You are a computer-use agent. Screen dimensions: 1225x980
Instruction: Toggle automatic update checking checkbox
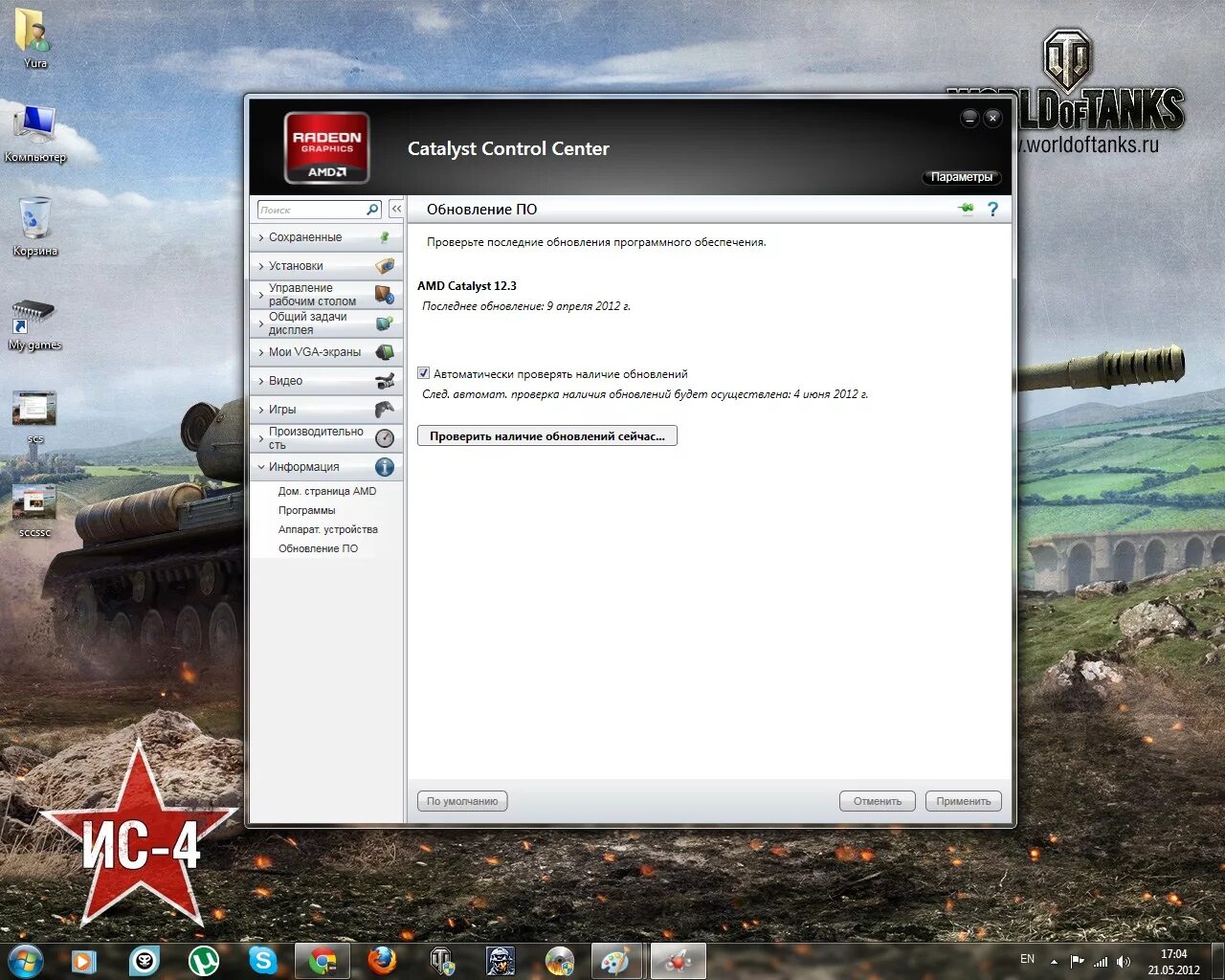tap(424, 373)
